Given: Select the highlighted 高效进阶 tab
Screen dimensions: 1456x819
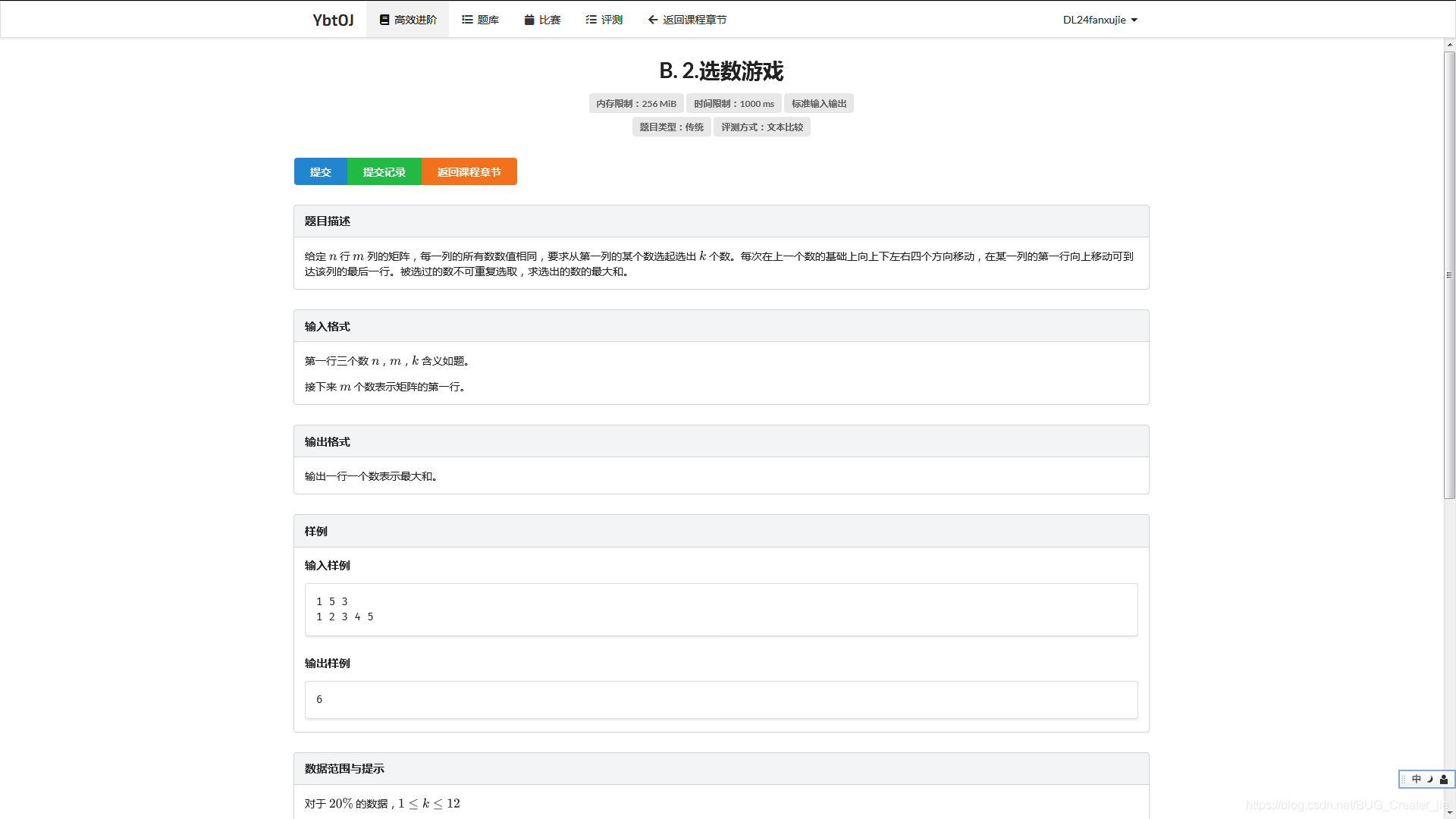Looking at the screenshot, I should (407, 20).
